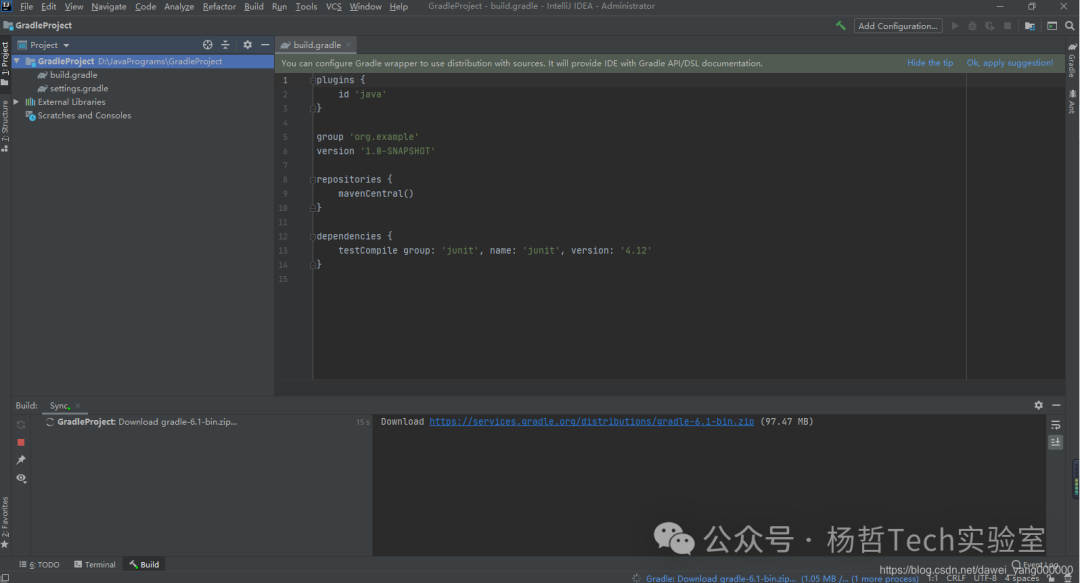Expand the External Libraries node

pos(16,102)
